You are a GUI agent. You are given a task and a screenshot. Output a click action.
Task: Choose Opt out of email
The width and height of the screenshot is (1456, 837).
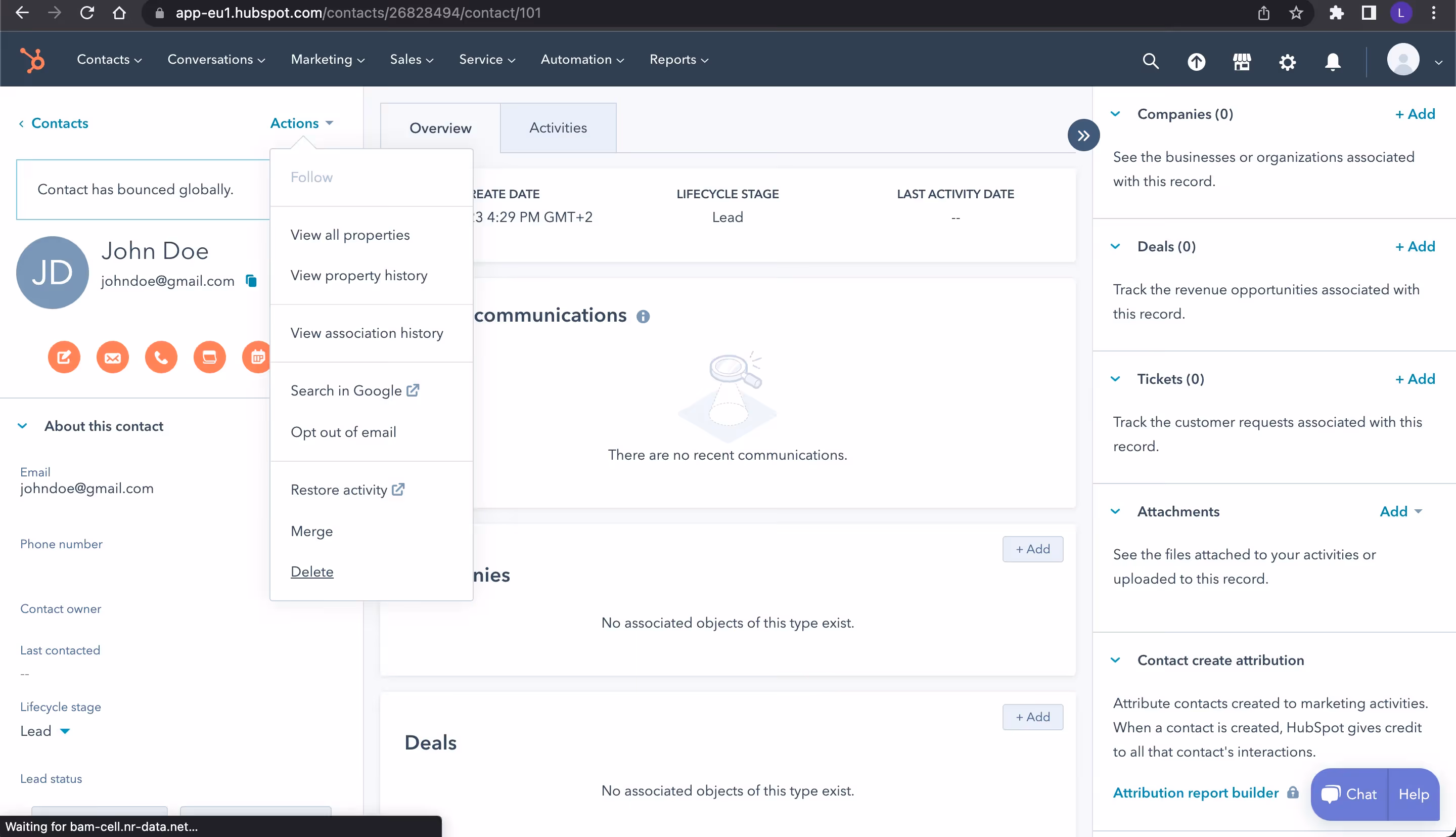pos(371,432)
